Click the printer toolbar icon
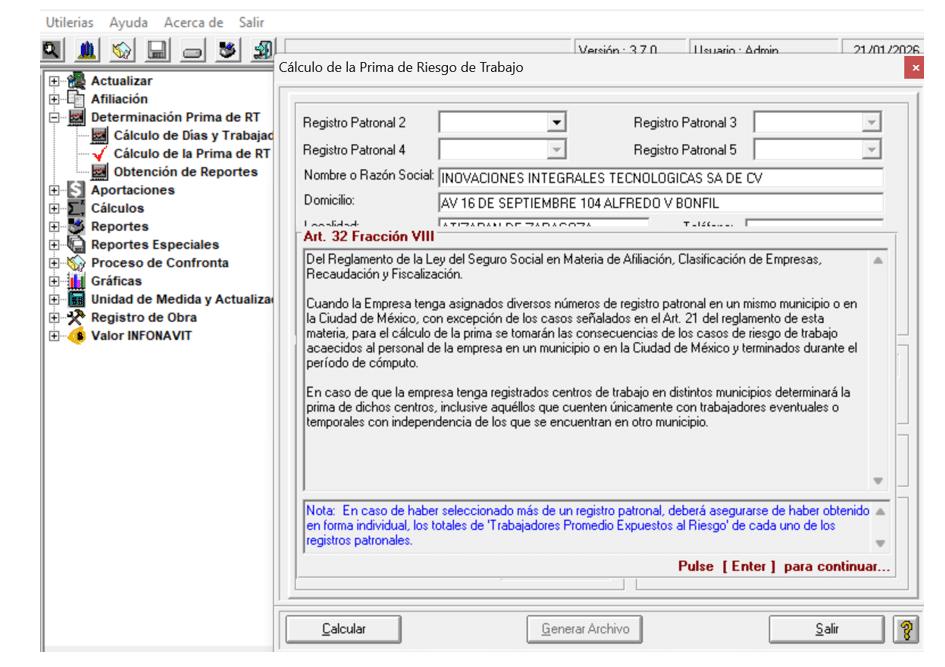 [x=193, y=50]
